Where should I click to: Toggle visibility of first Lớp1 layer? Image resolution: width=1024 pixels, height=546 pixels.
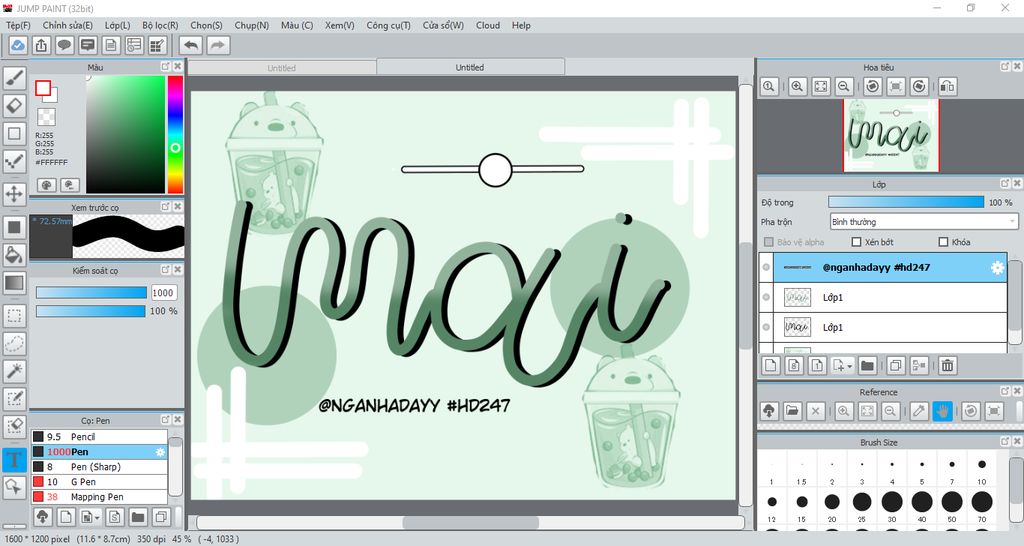(x=766, y=297)
